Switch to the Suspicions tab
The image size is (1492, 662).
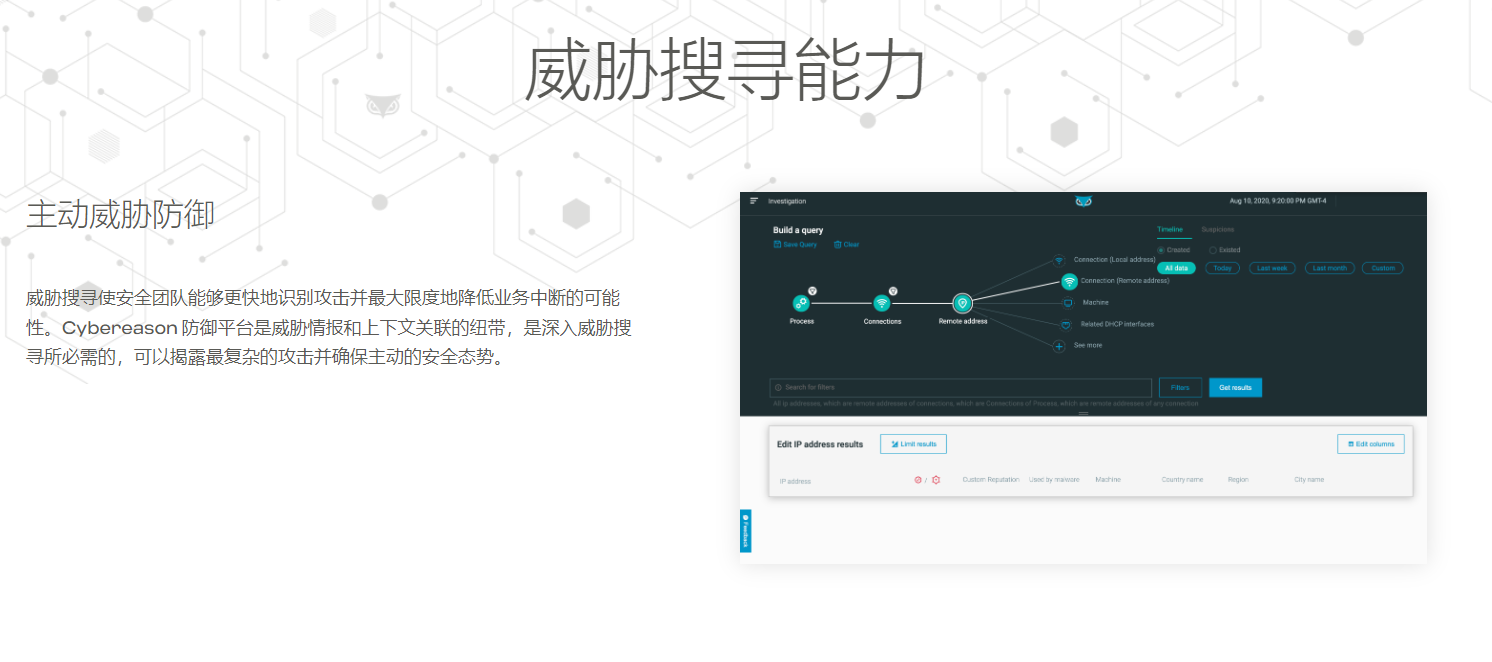point(1217,230)
